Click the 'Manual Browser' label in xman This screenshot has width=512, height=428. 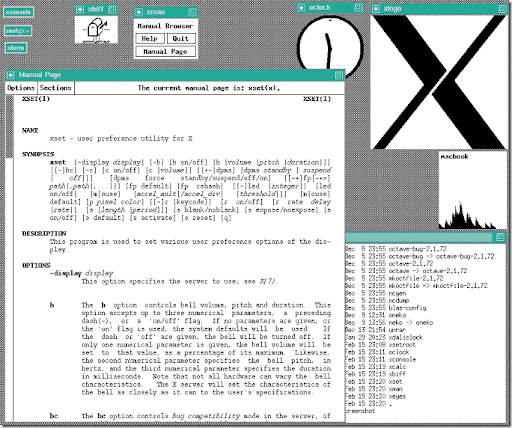[x=165, y=26]
